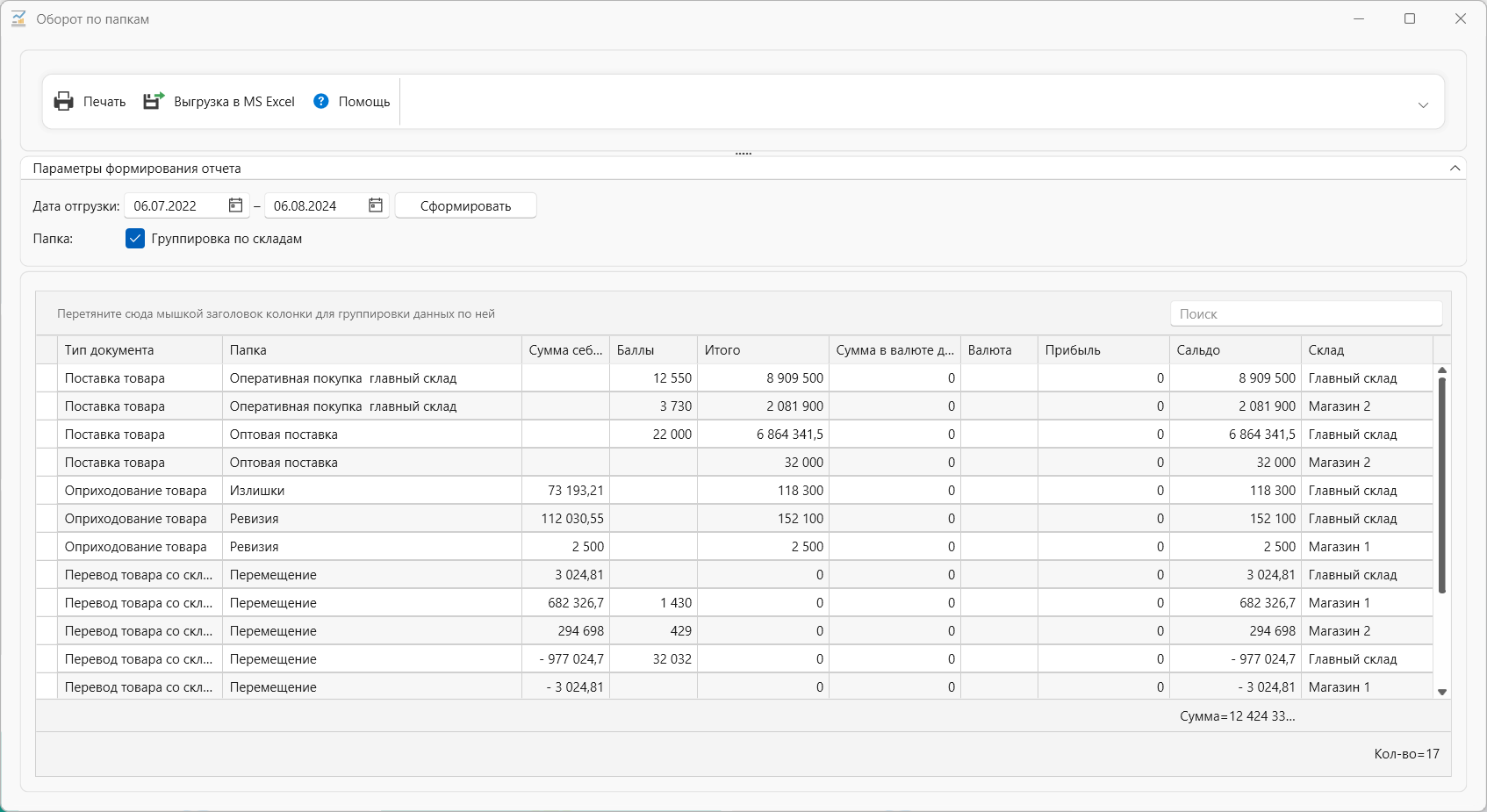Sort by Тип документа column header

click(x=140, y=350)
